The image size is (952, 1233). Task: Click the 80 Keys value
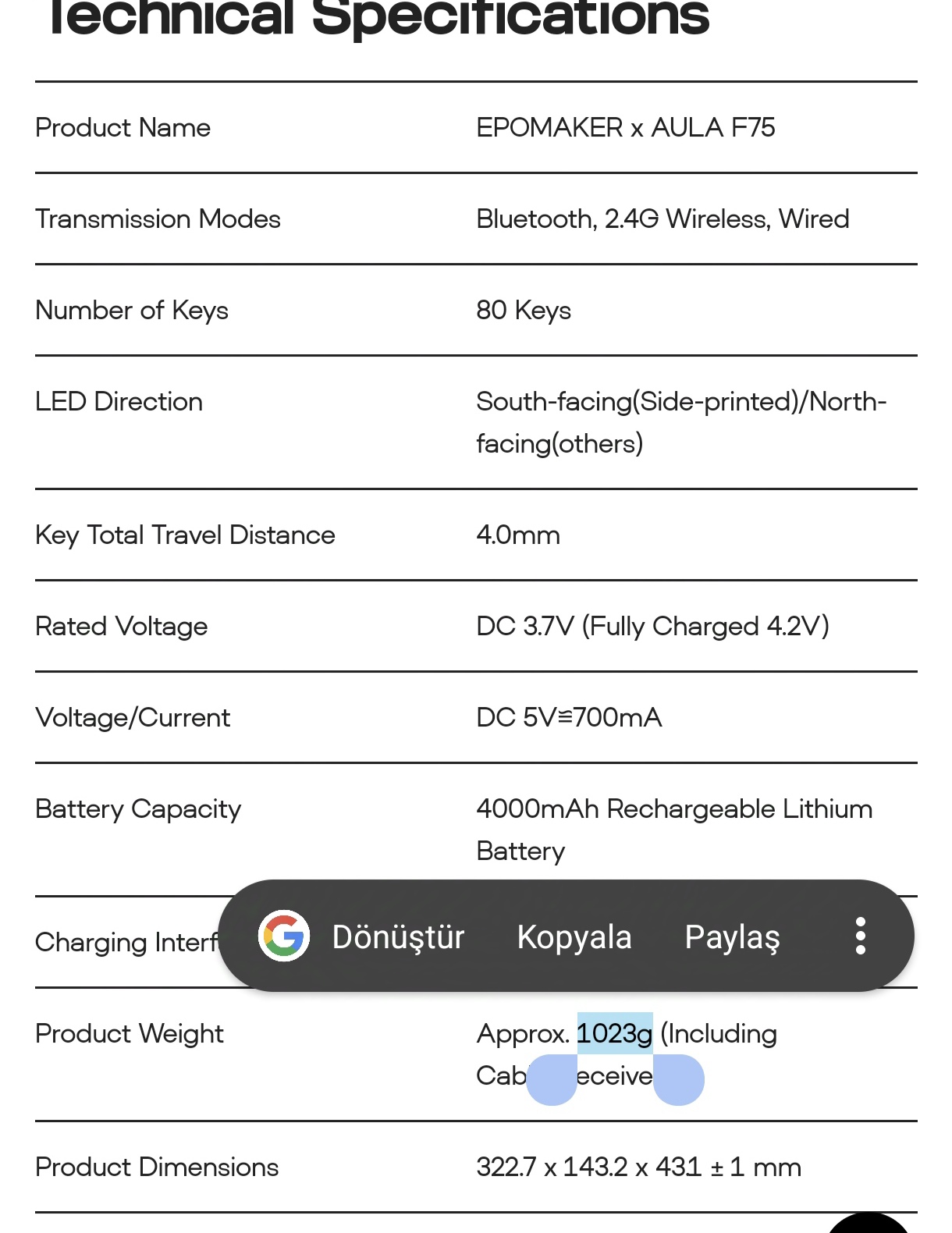(524, 310)
